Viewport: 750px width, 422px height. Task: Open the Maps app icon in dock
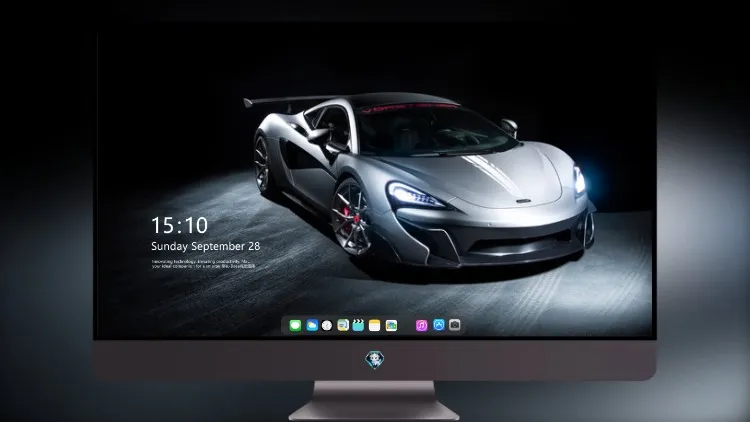[x=343, y=325]
